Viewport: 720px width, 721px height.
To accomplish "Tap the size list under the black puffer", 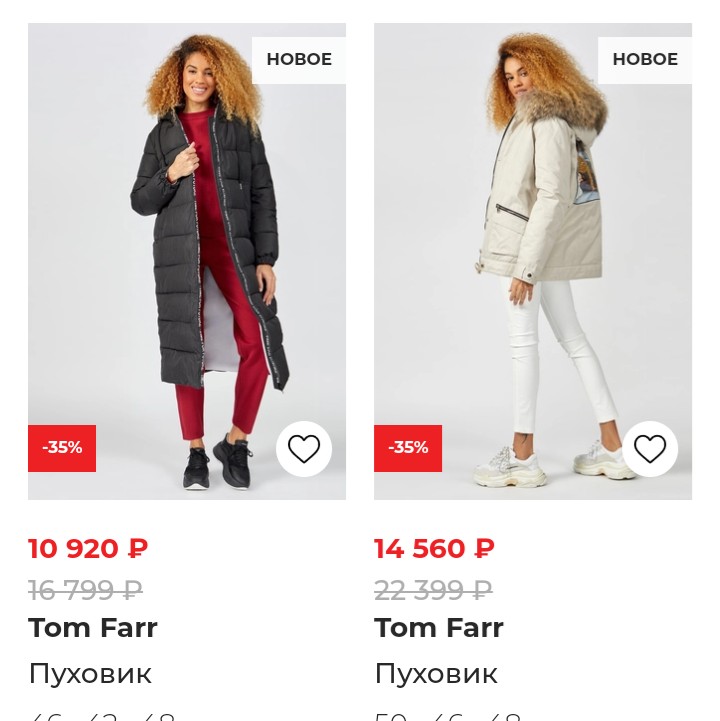I will pyautogui.click(x=102, y=714).
